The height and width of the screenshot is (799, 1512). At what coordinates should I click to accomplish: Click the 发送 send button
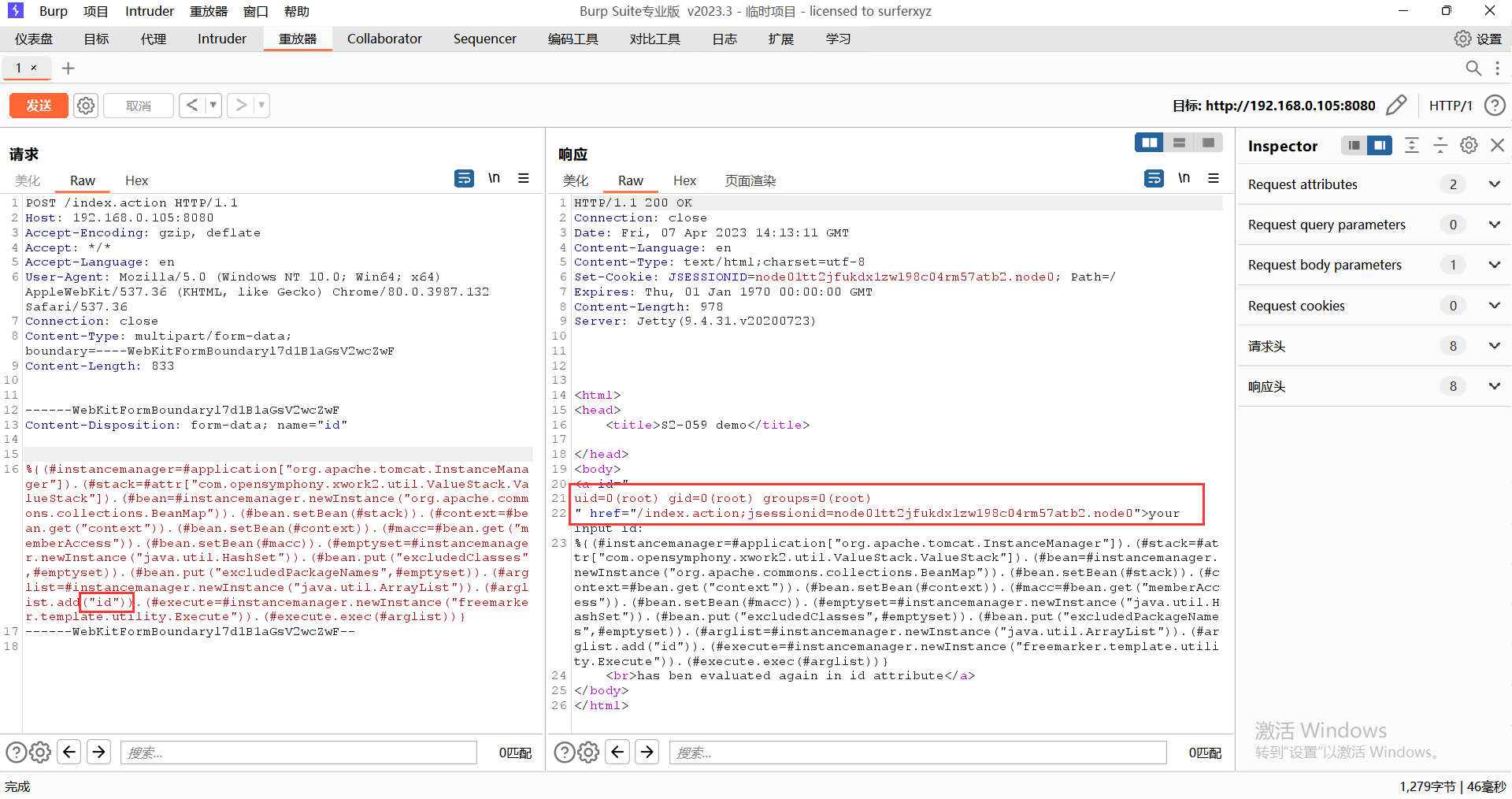(39, 106)
